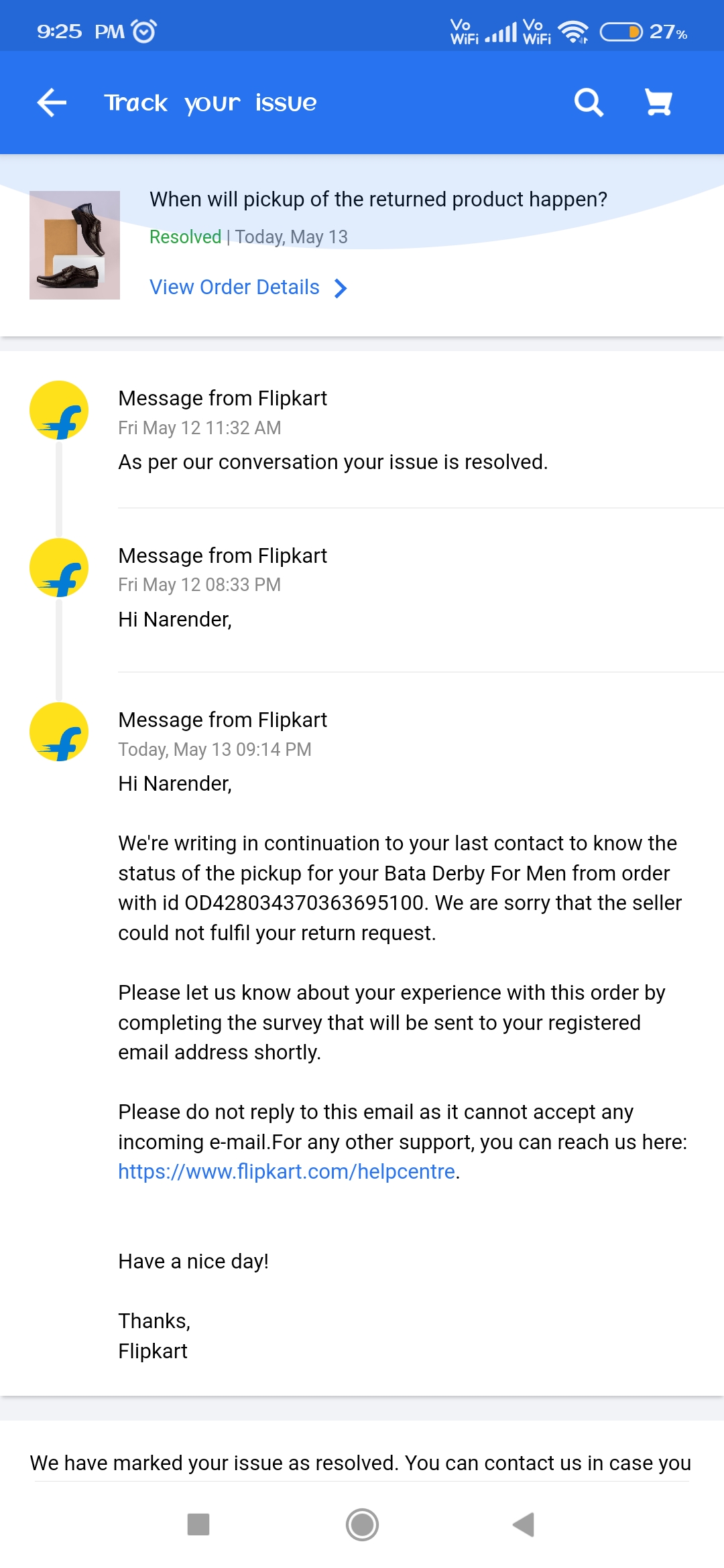Tap the issue title about returned product pickup

click(x=378, y=199)
